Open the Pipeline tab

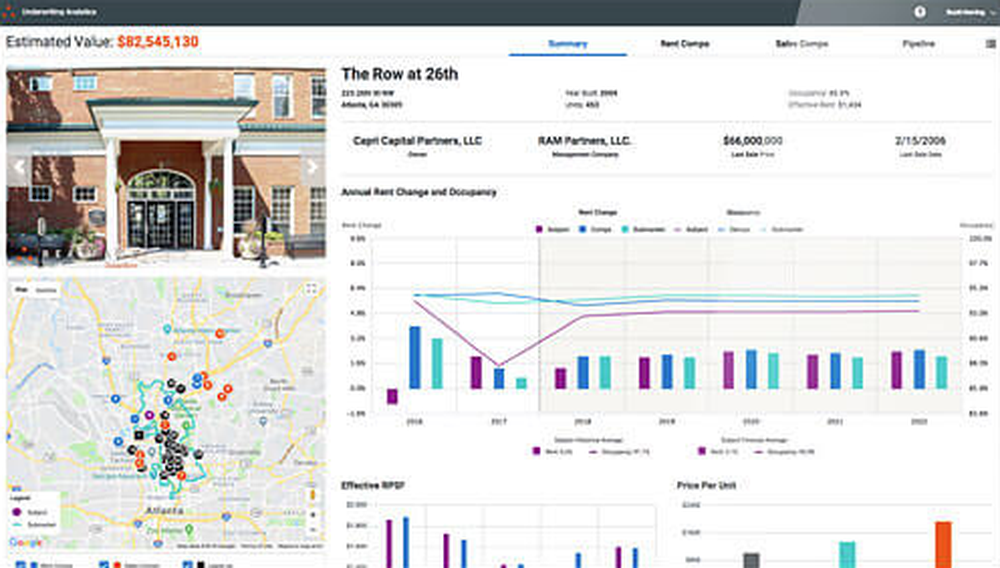click(918, 44)
